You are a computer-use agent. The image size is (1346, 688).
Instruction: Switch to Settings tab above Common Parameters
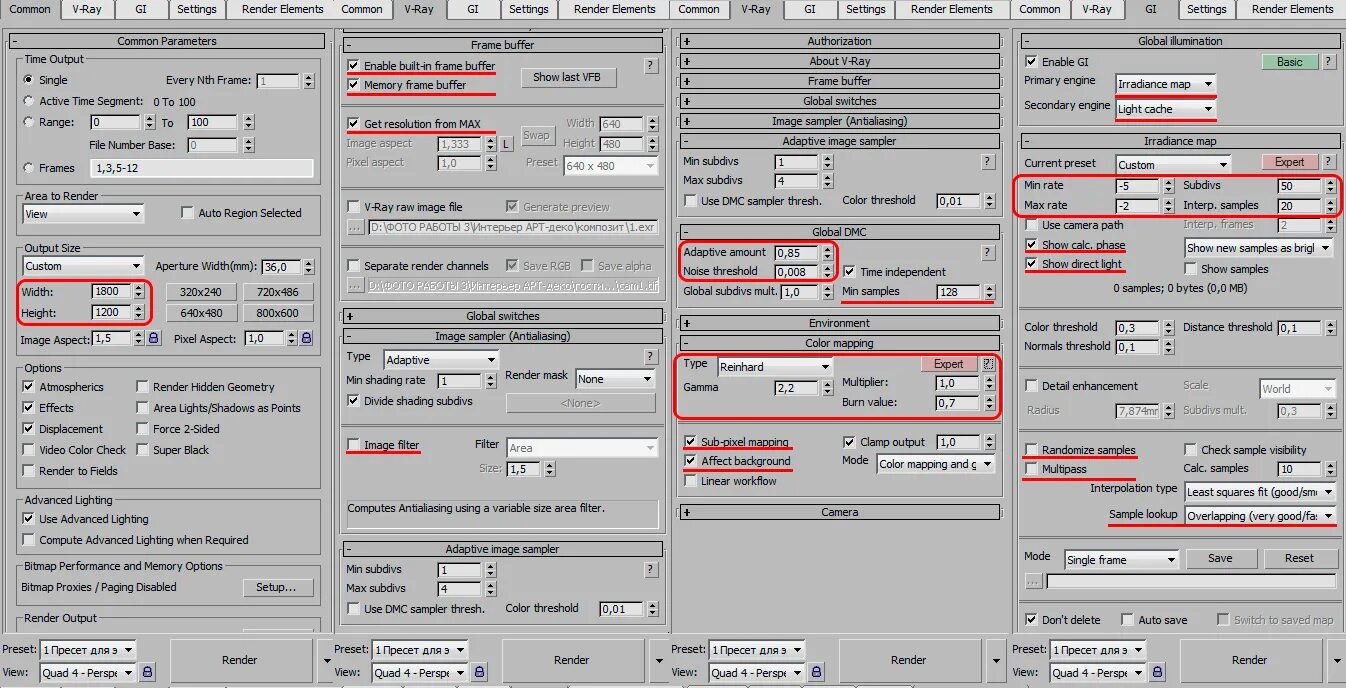196,9
